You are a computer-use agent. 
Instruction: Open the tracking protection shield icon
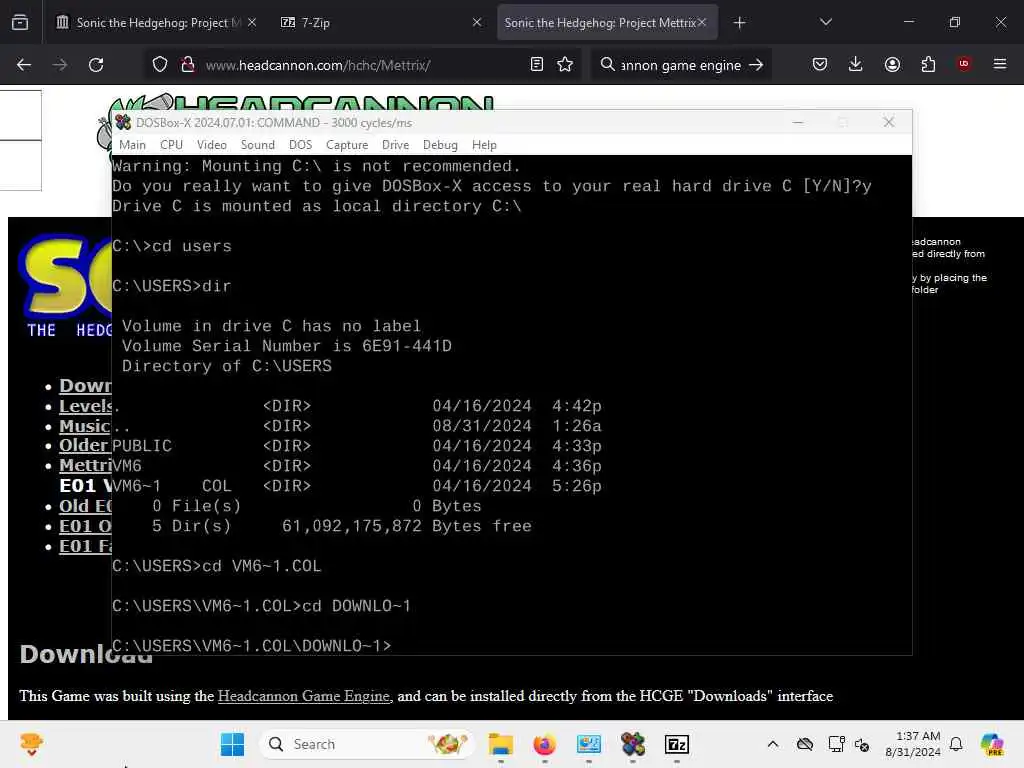160,65
